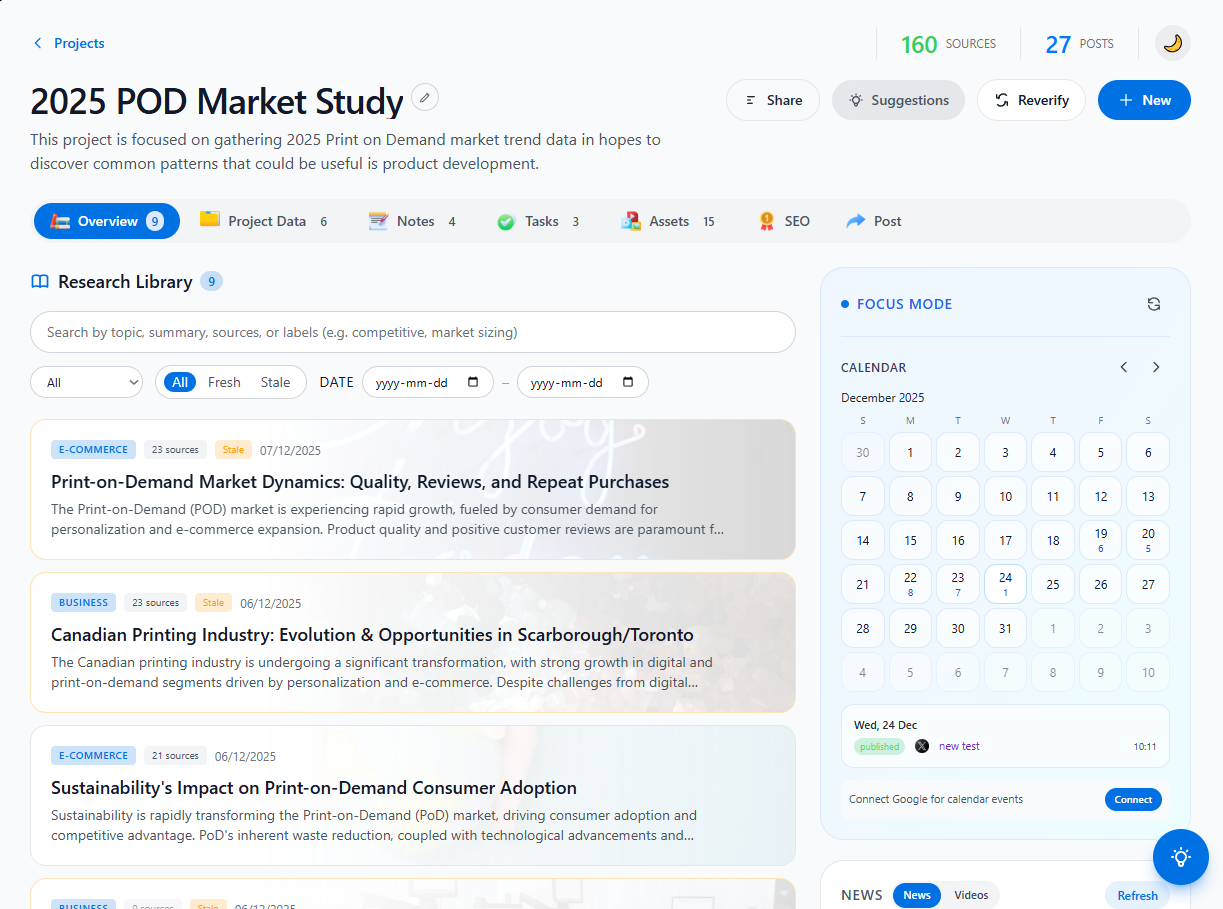Click the floating lightbulb button
1223x909 pixels.
click(1181, 857)
